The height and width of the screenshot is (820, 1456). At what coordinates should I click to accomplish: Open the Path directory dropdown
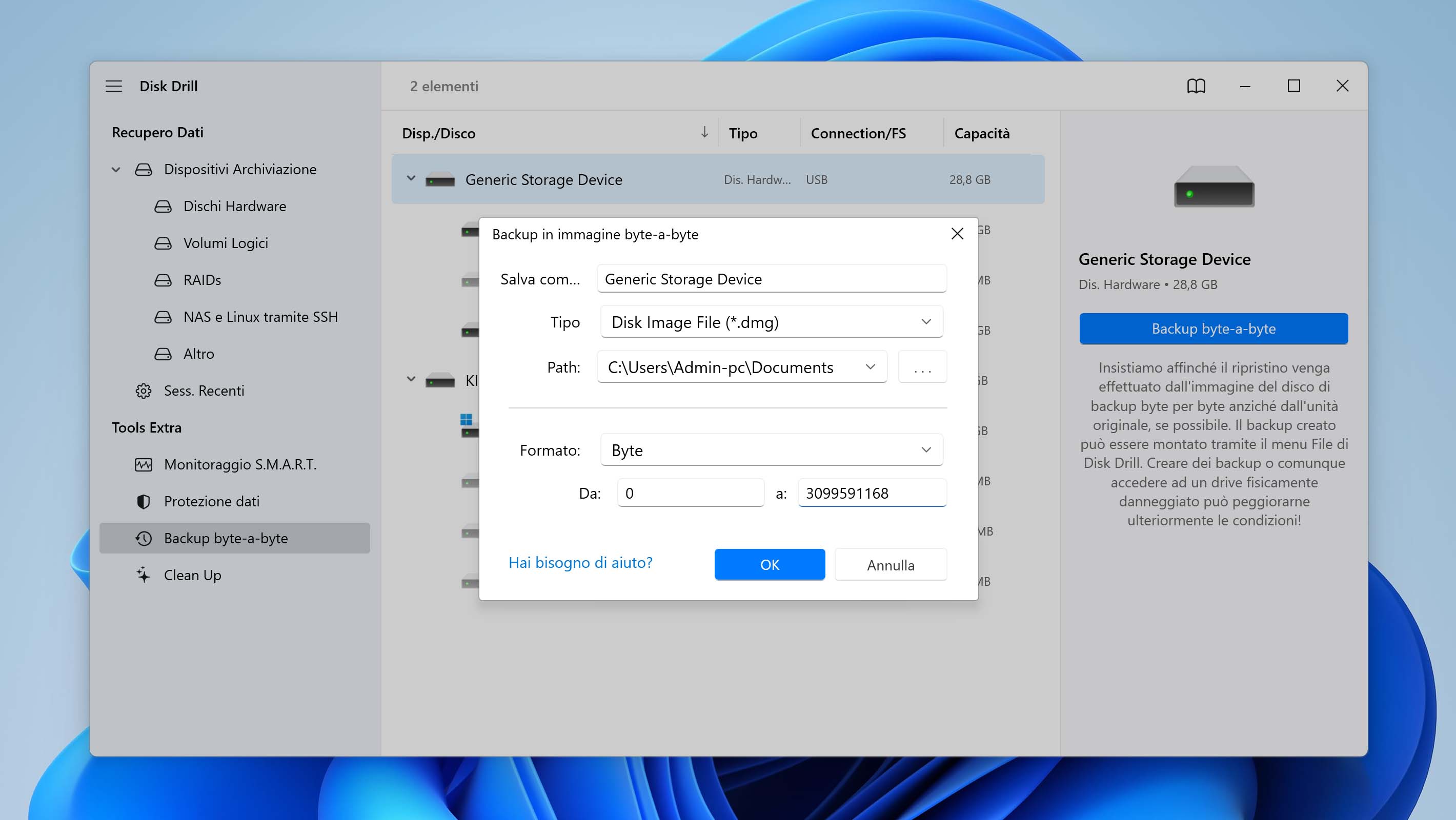(869, 367)
